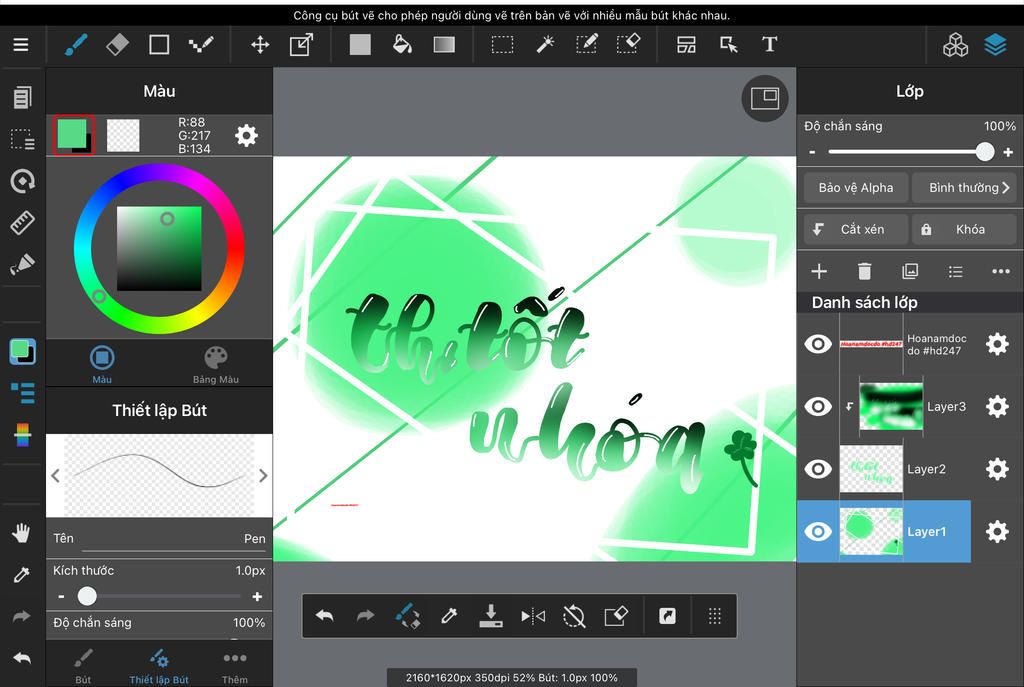Switch to Bảng Màu palette tab

[x=216, y=364]
